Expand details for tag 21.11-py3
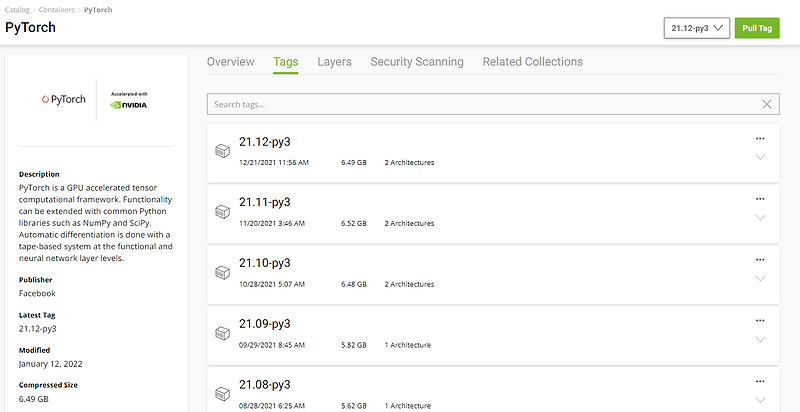Viewport: 800px width, 412px height. coord(760,218)
